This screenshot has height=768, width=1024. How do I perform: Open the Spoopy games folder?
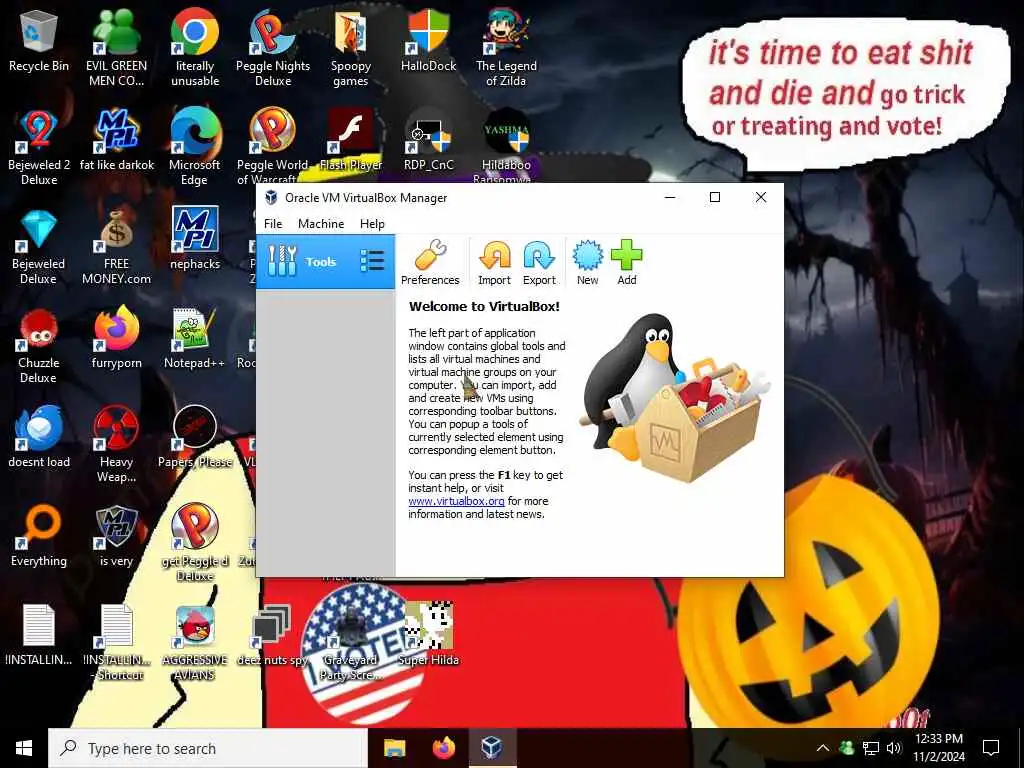pyautogui.click(x=351, y=48)
